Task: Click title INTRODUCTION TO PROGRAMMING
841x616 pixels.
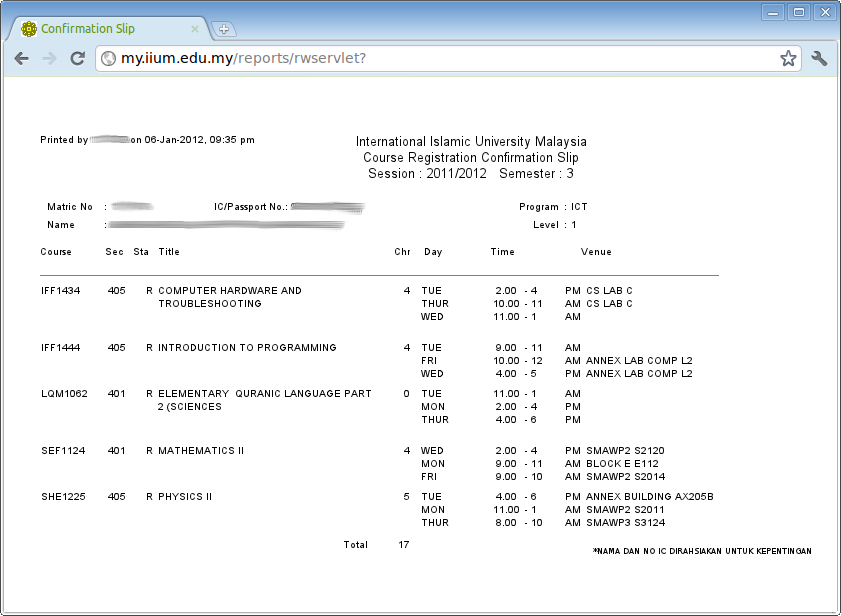Action: click(247, 348)
